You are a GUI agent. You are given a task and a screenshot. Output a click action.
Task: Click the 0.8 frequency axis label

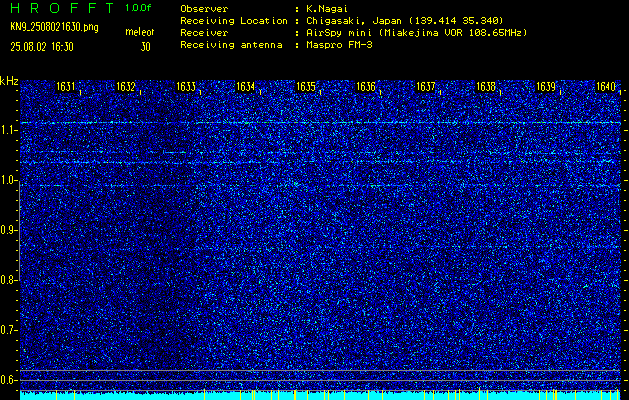[7, 280]
